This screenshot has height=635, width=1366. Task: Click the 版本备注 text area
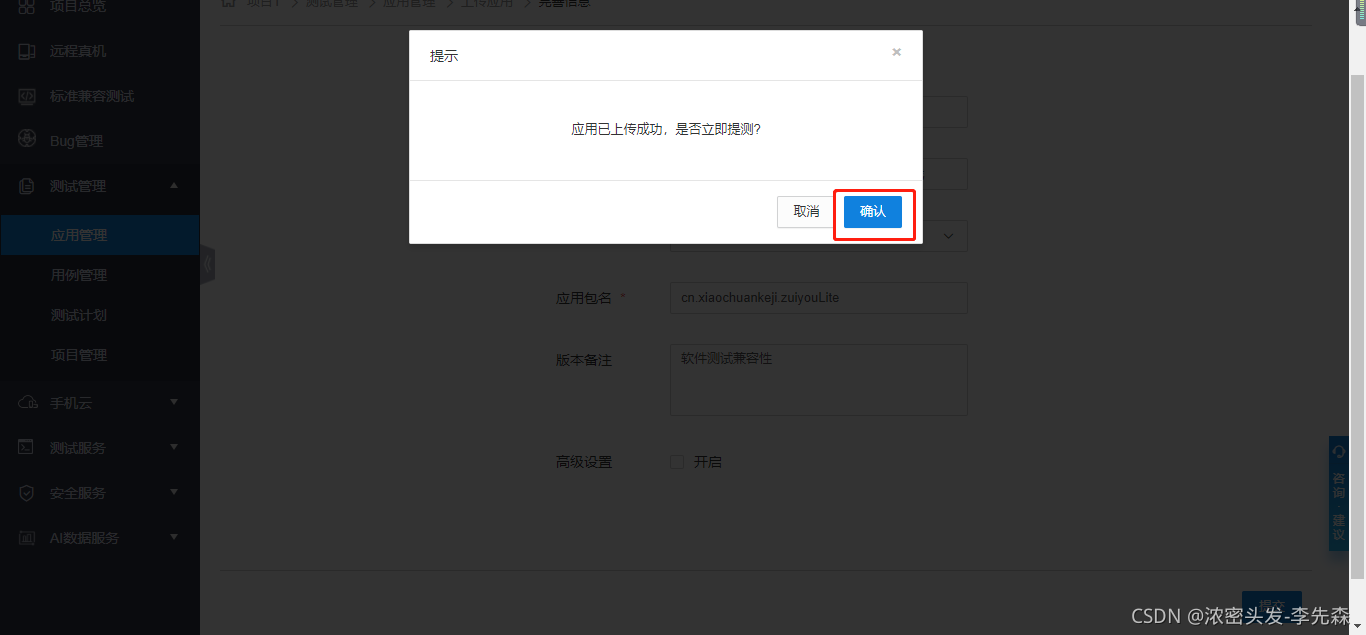pyautogui.click(x=818, y=380)
